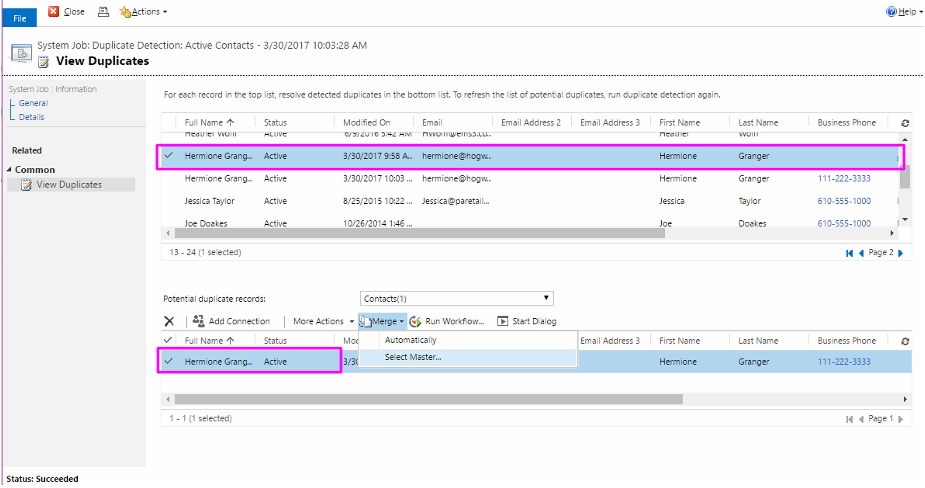Click Start Dialog button
Viewport: 925px width, 488px height.
pos(527,321)
